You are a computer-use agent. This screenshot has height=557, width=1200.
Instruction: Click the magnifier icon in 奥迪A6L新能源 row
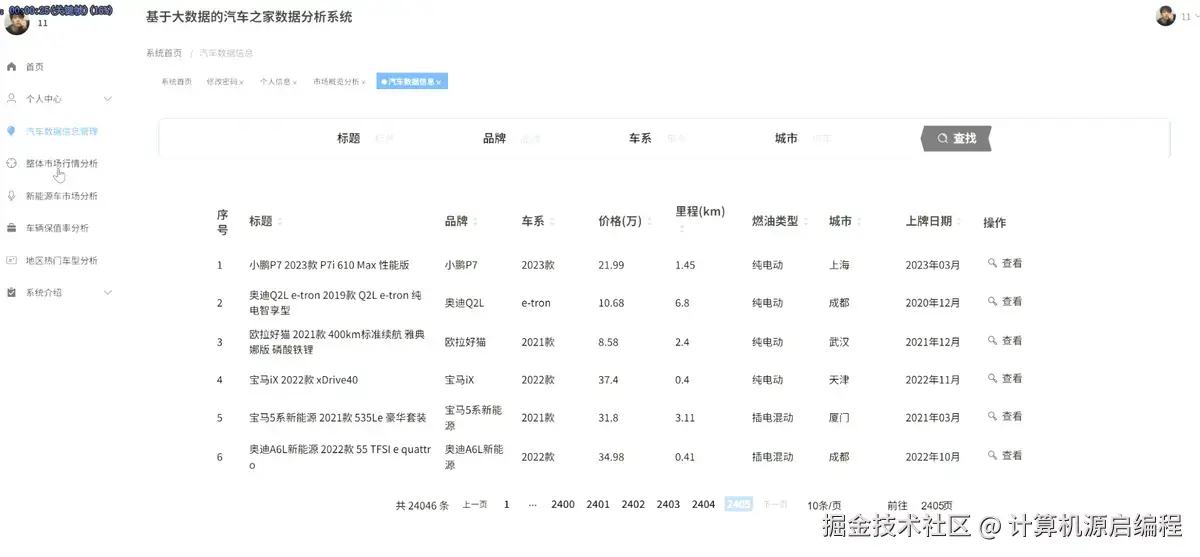[992, 456]
